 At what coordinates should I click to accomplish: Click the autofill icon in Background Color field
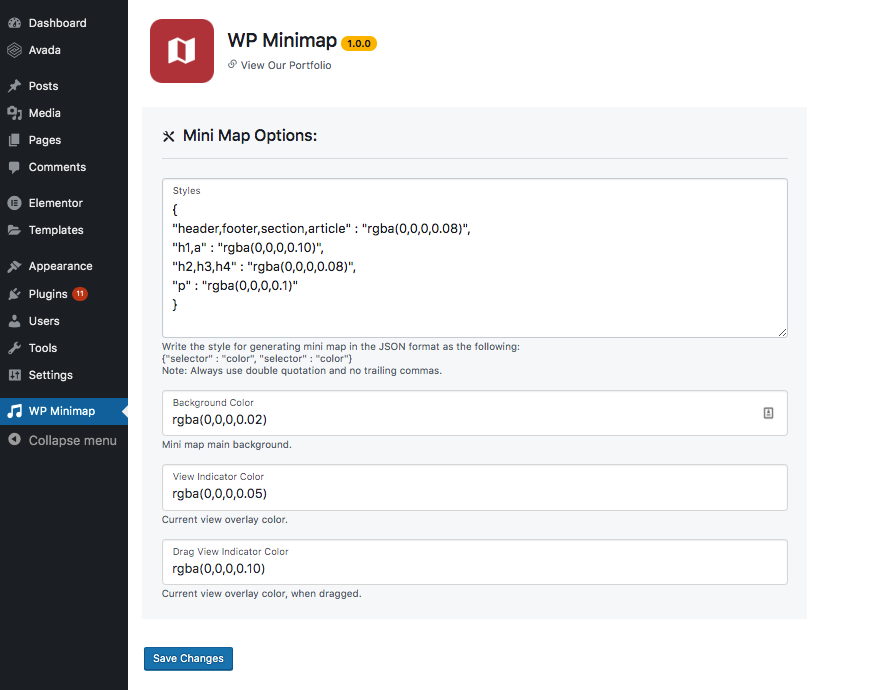click(768, 413)
